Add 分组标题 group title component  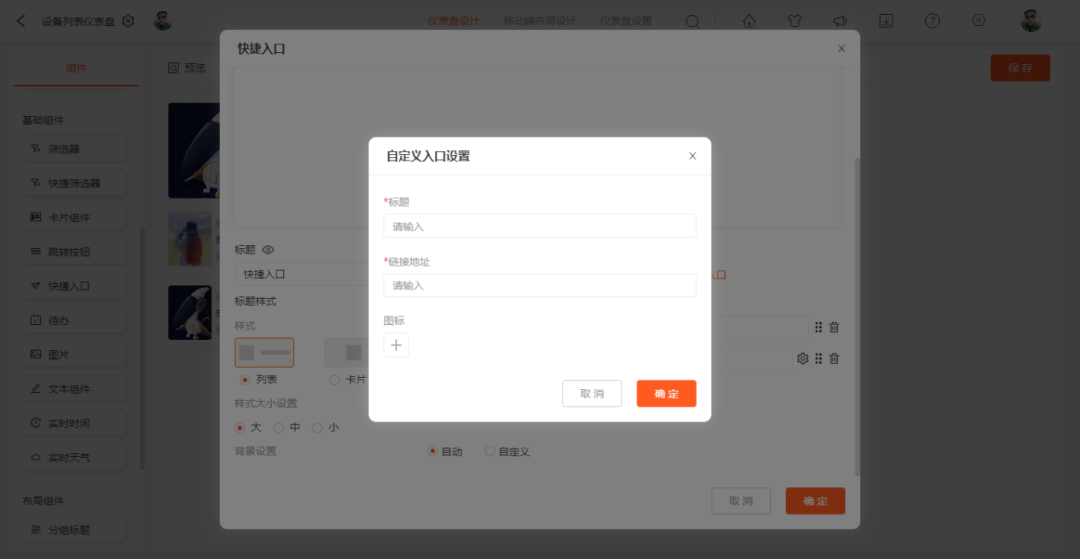point(74,530)
